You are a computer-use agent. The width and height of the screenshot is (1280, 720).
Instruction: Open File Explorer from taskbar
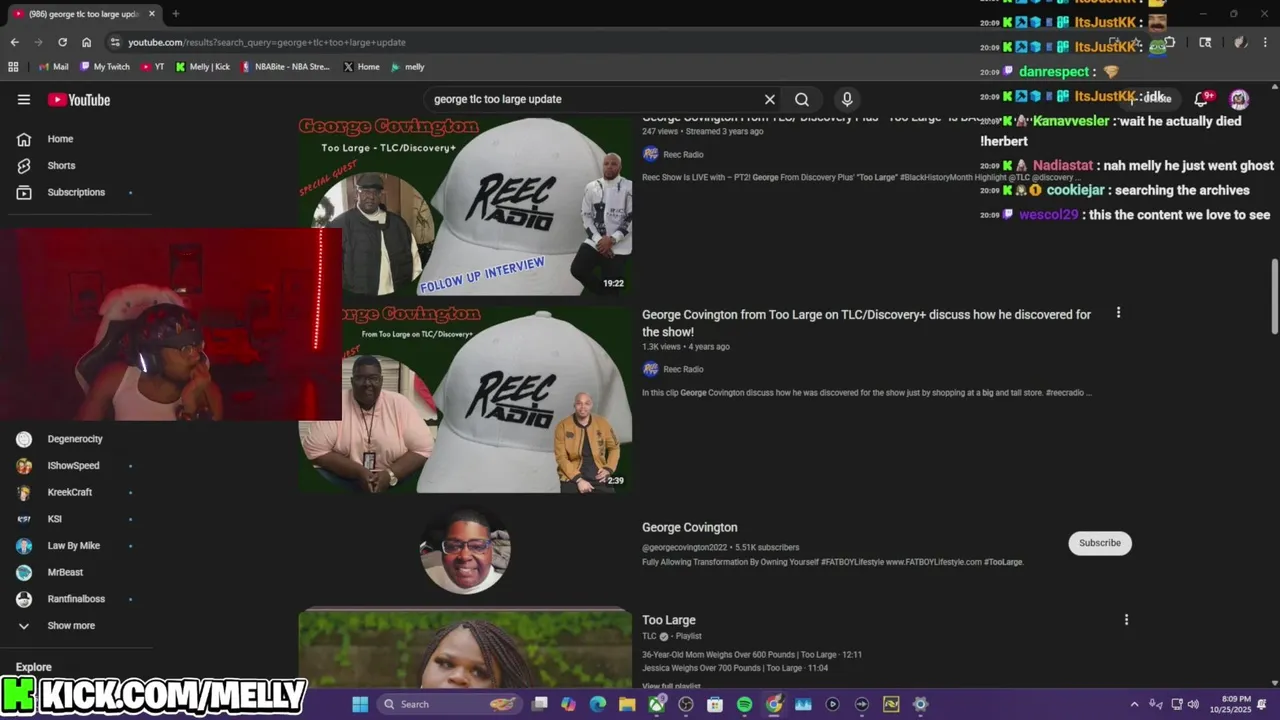pyautogui.click(x=627, y=704)
